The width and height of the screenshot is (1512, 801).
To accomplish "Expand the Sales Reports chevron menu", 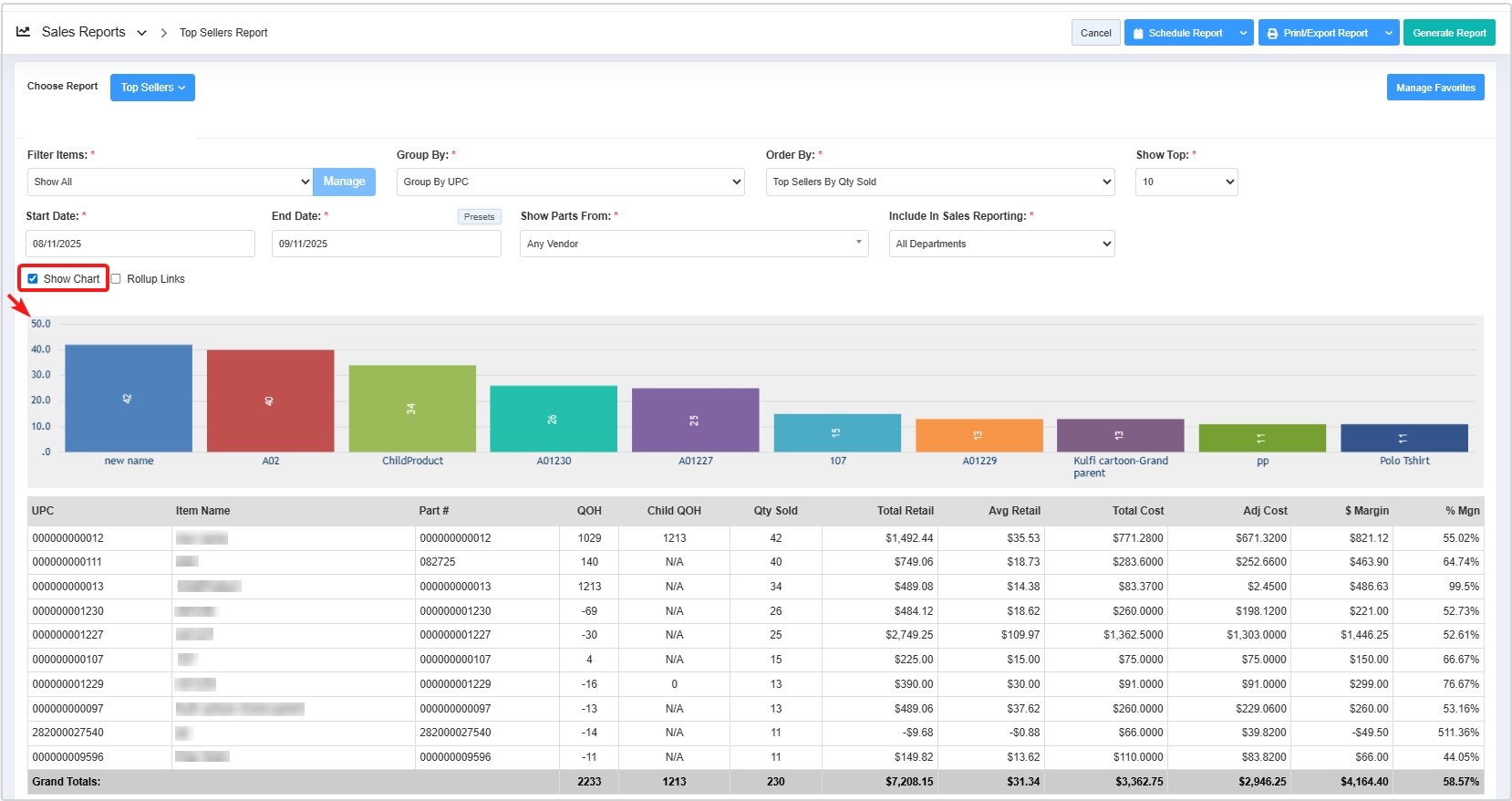I will 141,33.
